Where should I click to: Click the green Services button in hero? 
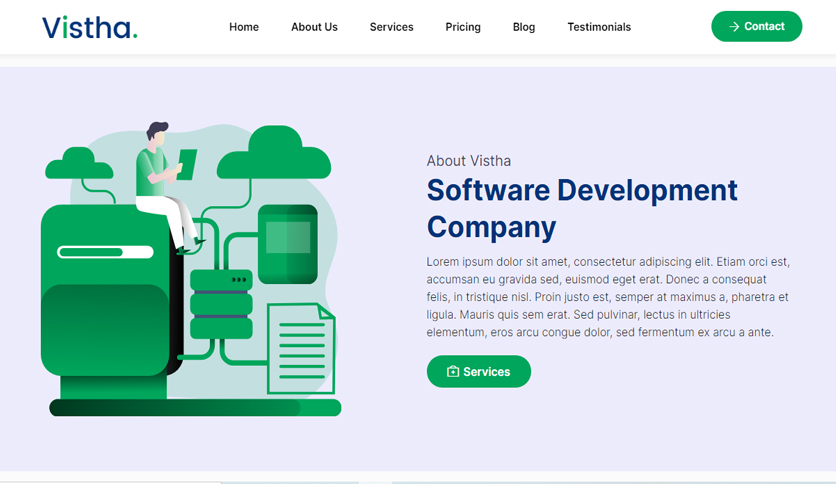[x=478, y=372]
